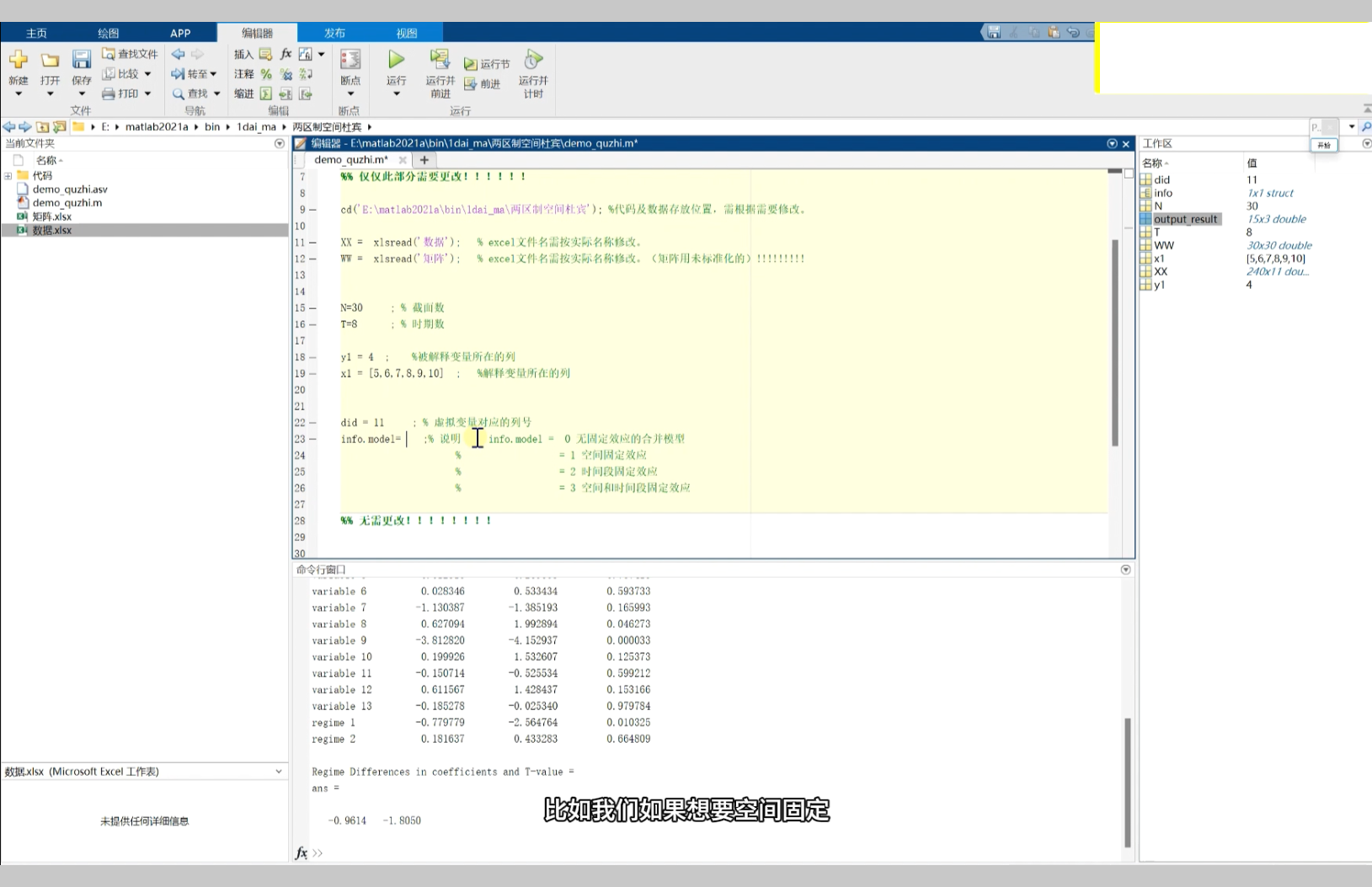Expand the 代码 folder in file tree
Viewport: 1372px width, 887px height.
8,176
